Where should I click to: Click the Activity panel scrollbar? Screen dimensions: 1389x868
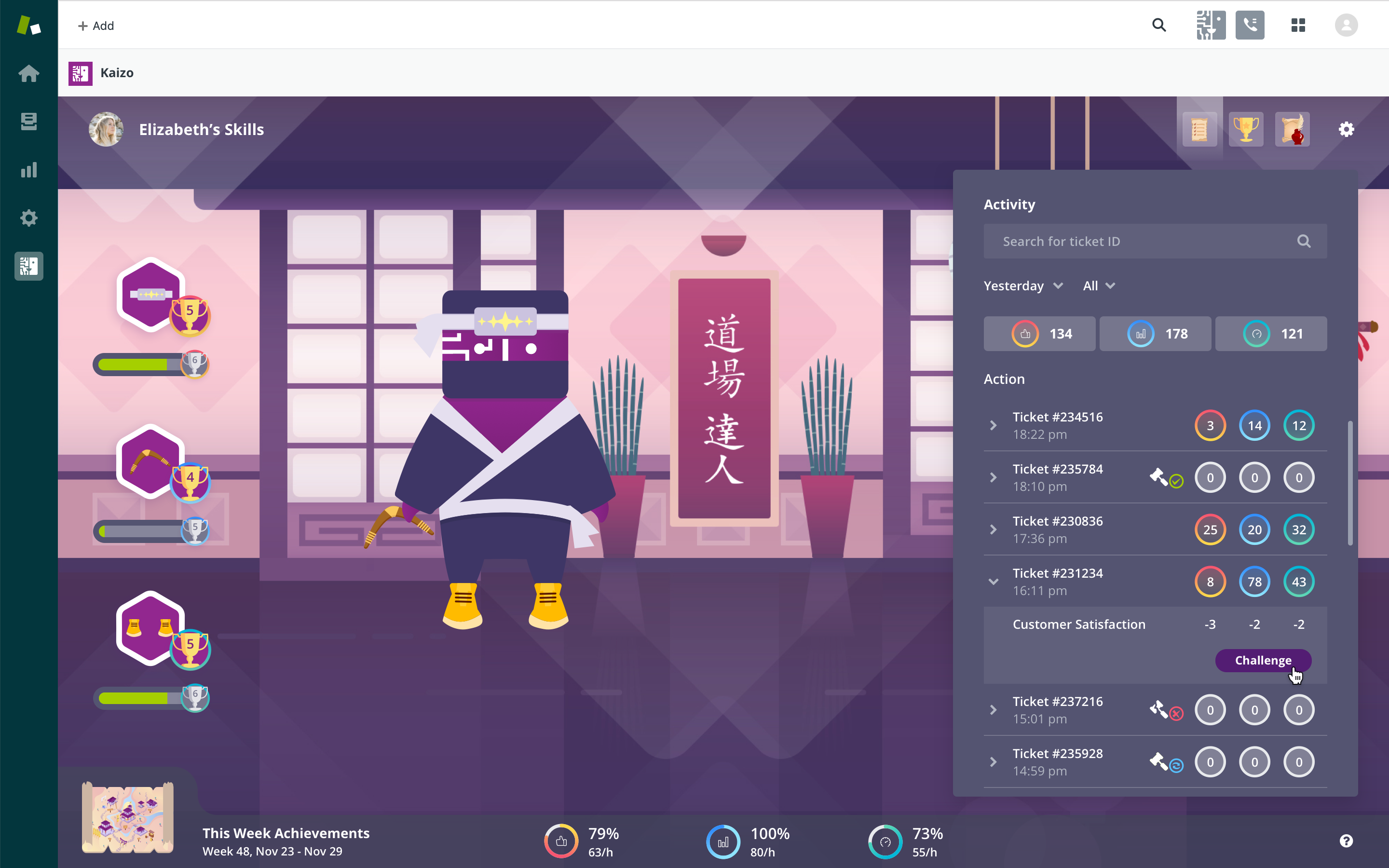point(1349,483)
